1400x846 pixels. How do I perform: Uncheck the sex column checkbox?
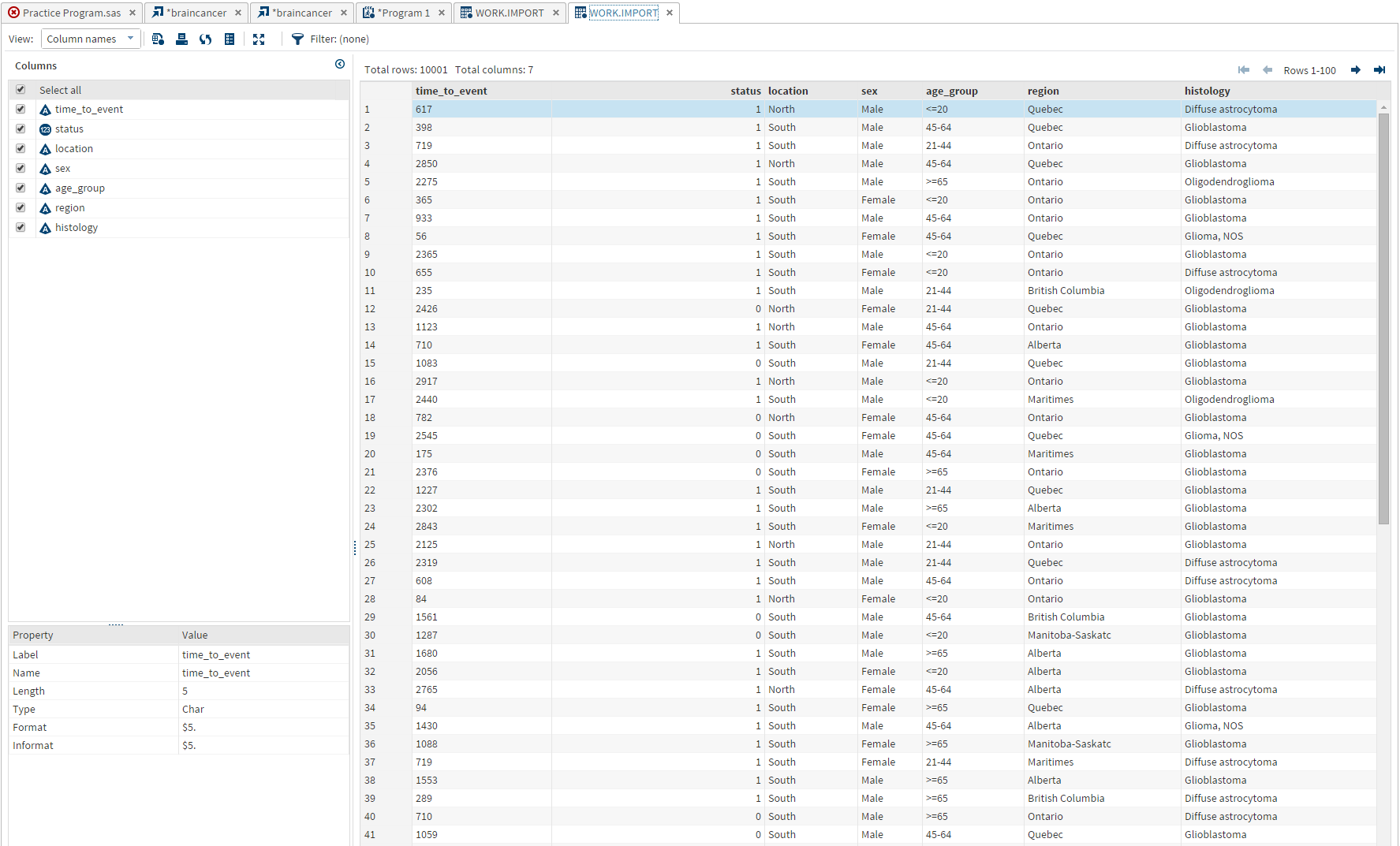(21, 169)
